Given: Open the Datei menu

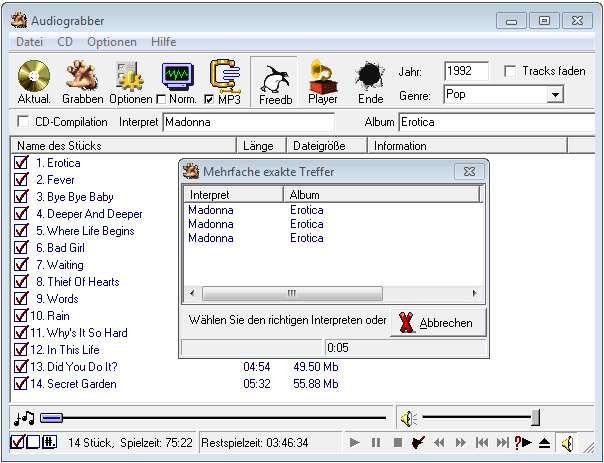Looking at the screenshot, I should [x=30, y=42].
